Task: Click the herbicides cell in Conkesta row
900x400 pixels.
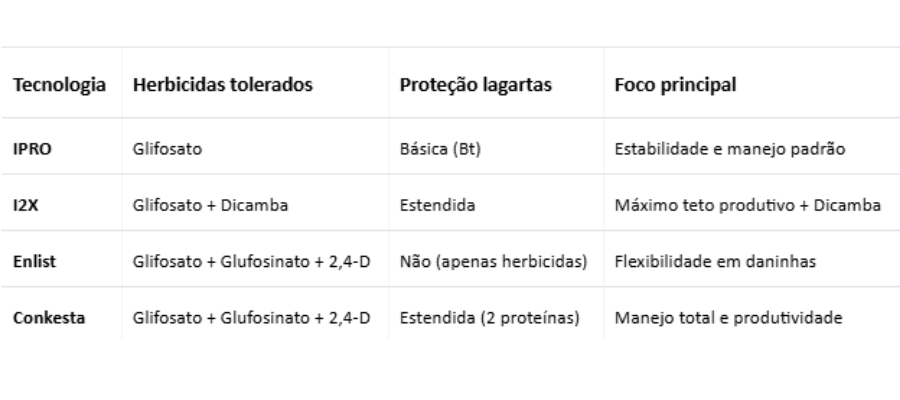Action: click(x=251, y=318)
